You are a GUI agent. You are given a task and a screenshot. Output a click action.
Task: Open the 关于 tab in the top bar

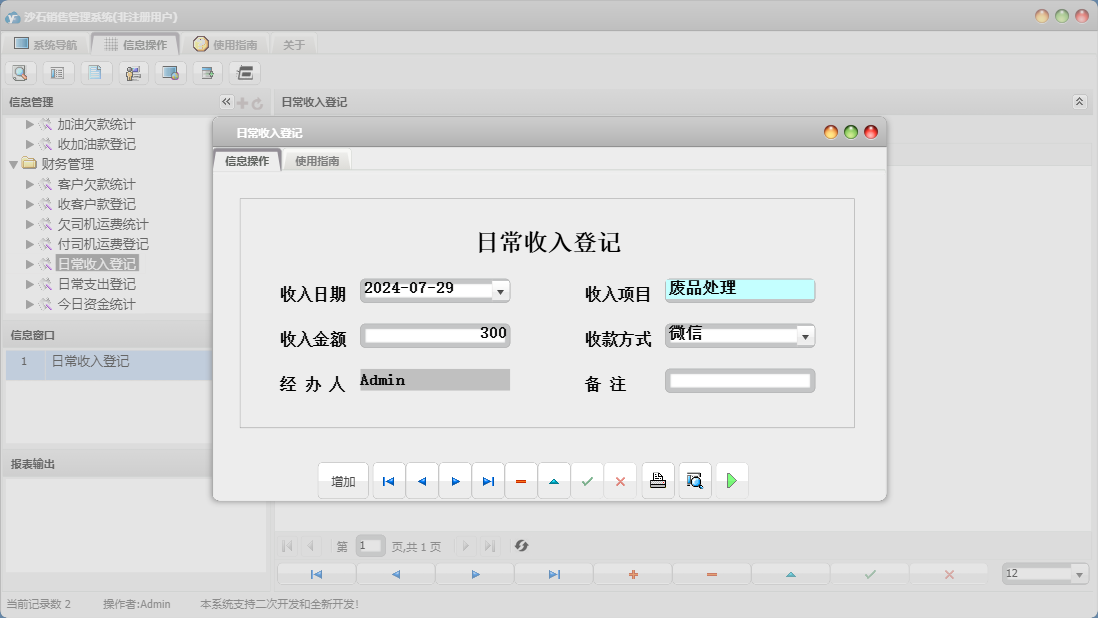coord(294,44)
